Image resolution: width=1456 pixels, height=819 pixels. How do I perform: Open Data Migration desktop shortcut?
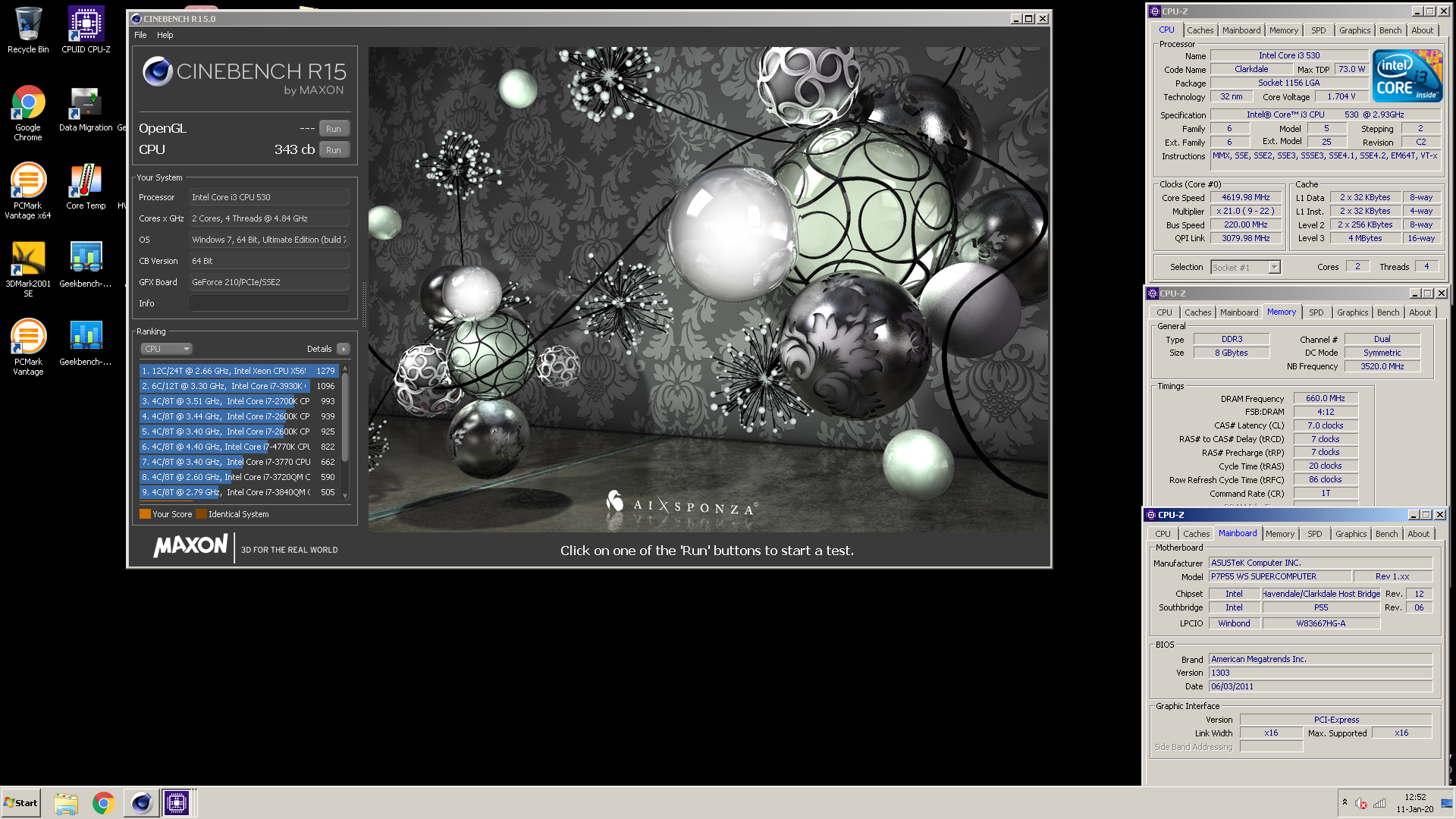86,108
